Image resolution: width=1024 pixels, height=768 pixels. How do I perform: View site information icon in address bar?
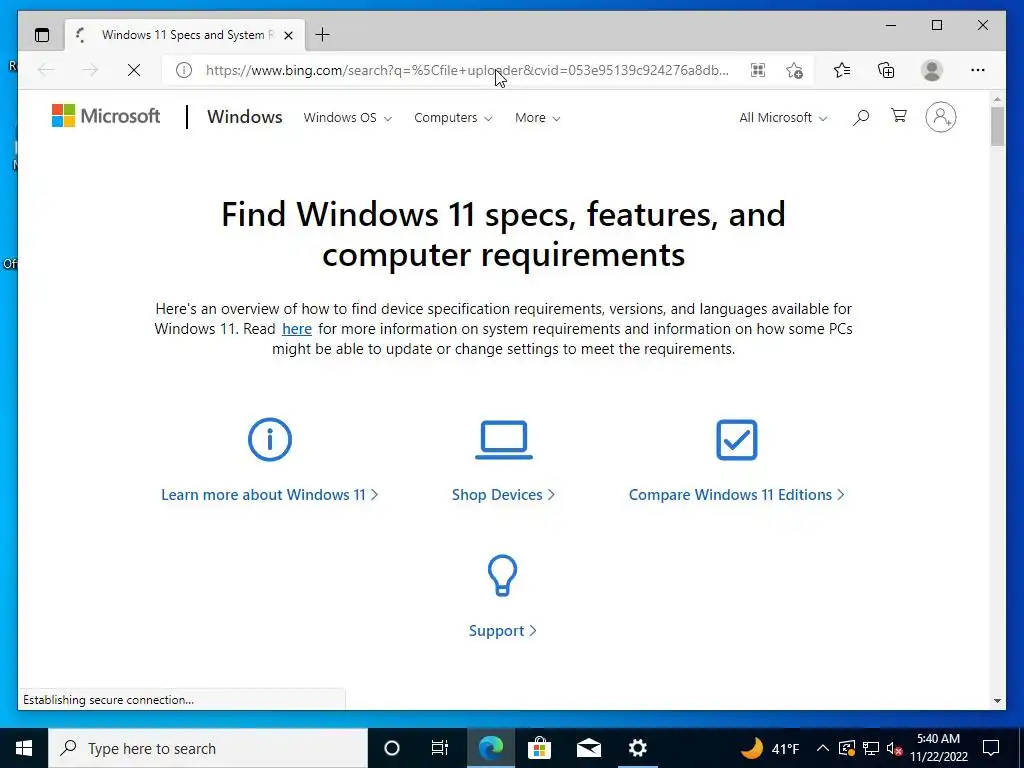(184, 70)
